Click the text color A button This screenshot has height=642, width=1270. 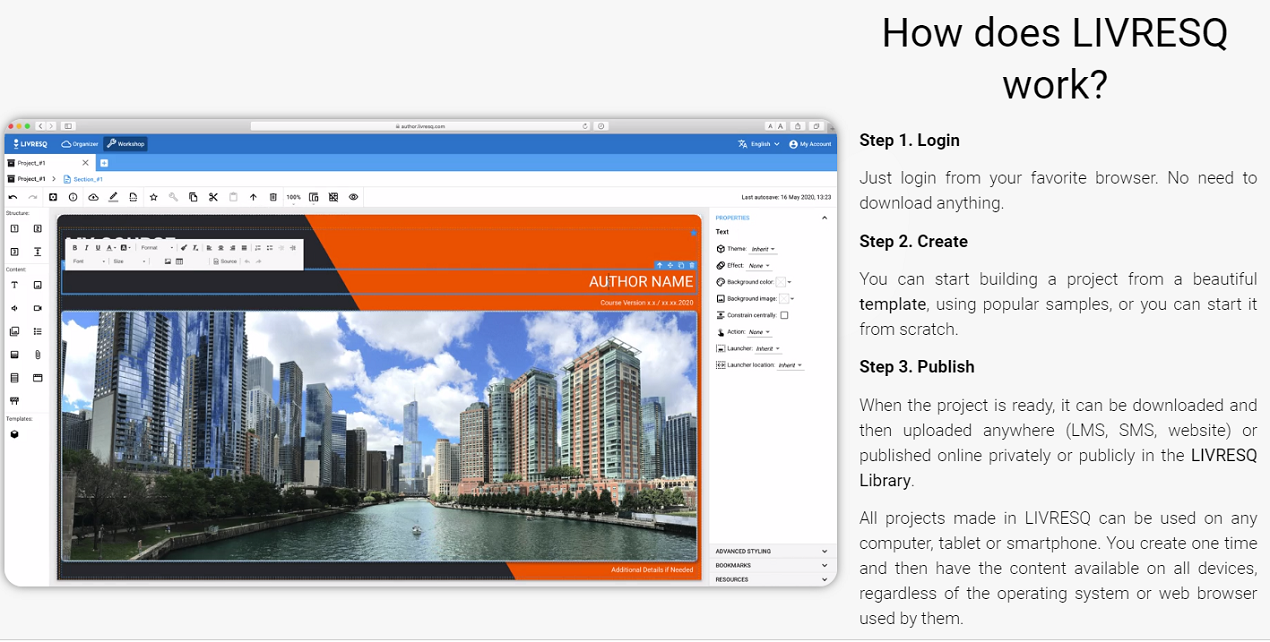point(110,248)
